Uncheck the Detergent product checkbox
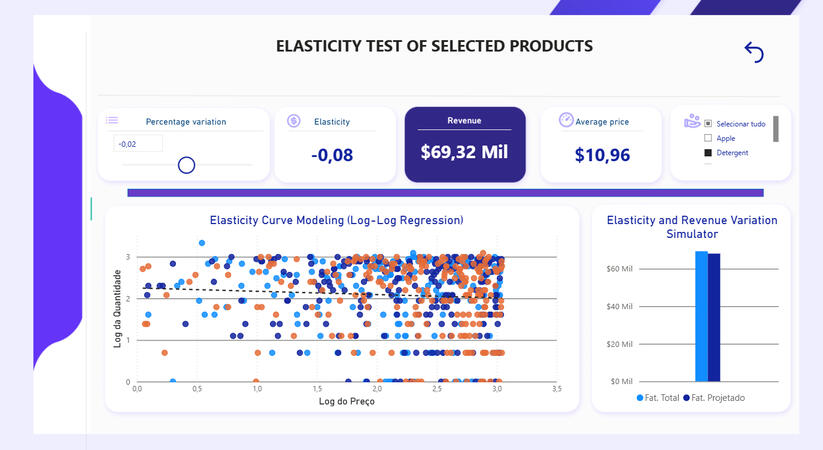 (x=708, y=153)
